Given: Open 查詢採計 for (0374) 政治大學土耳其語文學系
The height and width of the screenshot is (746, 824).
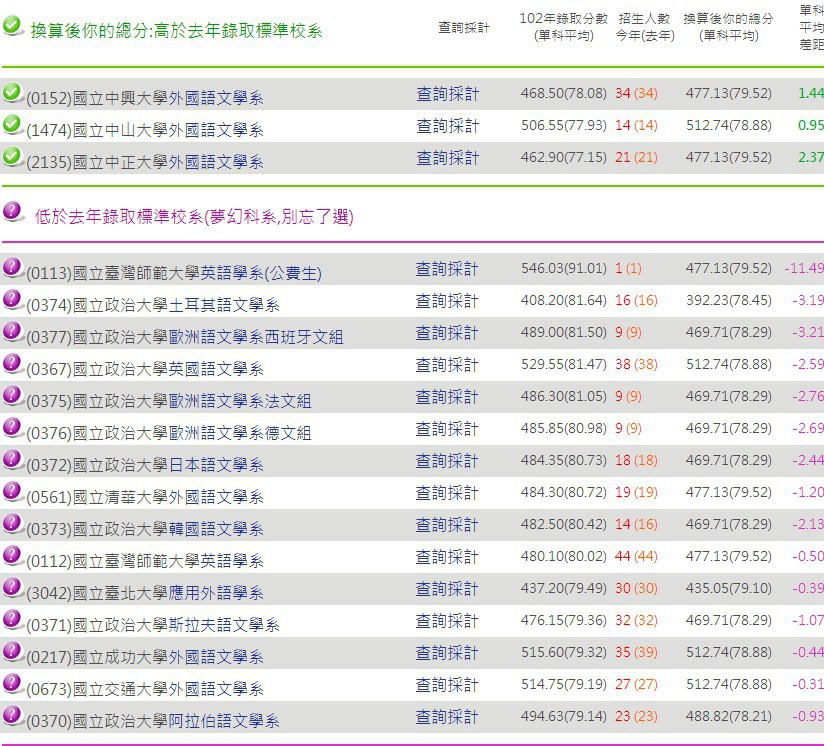Looking at the screenshot, I should 447,301.
